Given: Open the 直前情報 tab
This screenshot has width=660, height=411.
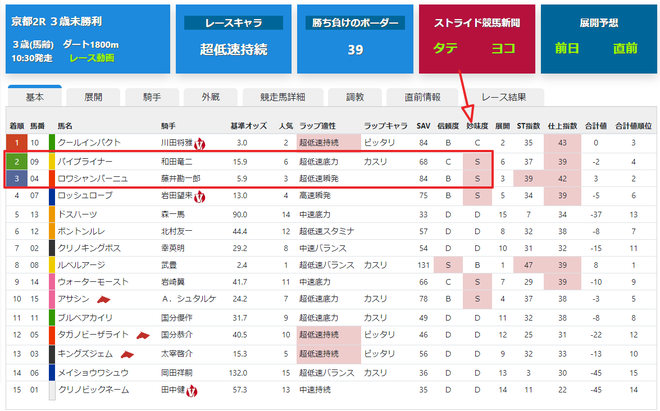Looking at the screenshot, I should pyautogui.click(x=422, y=97).
